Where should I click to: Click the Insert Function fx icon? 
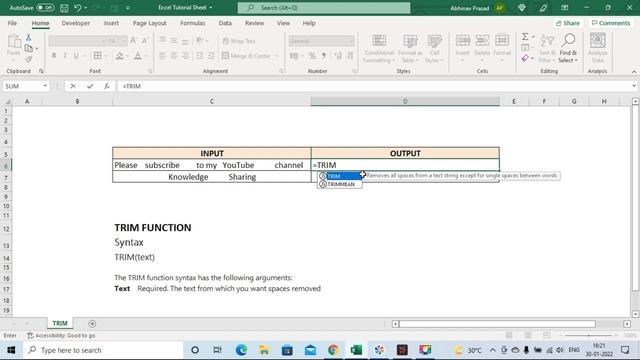(107, 86)
